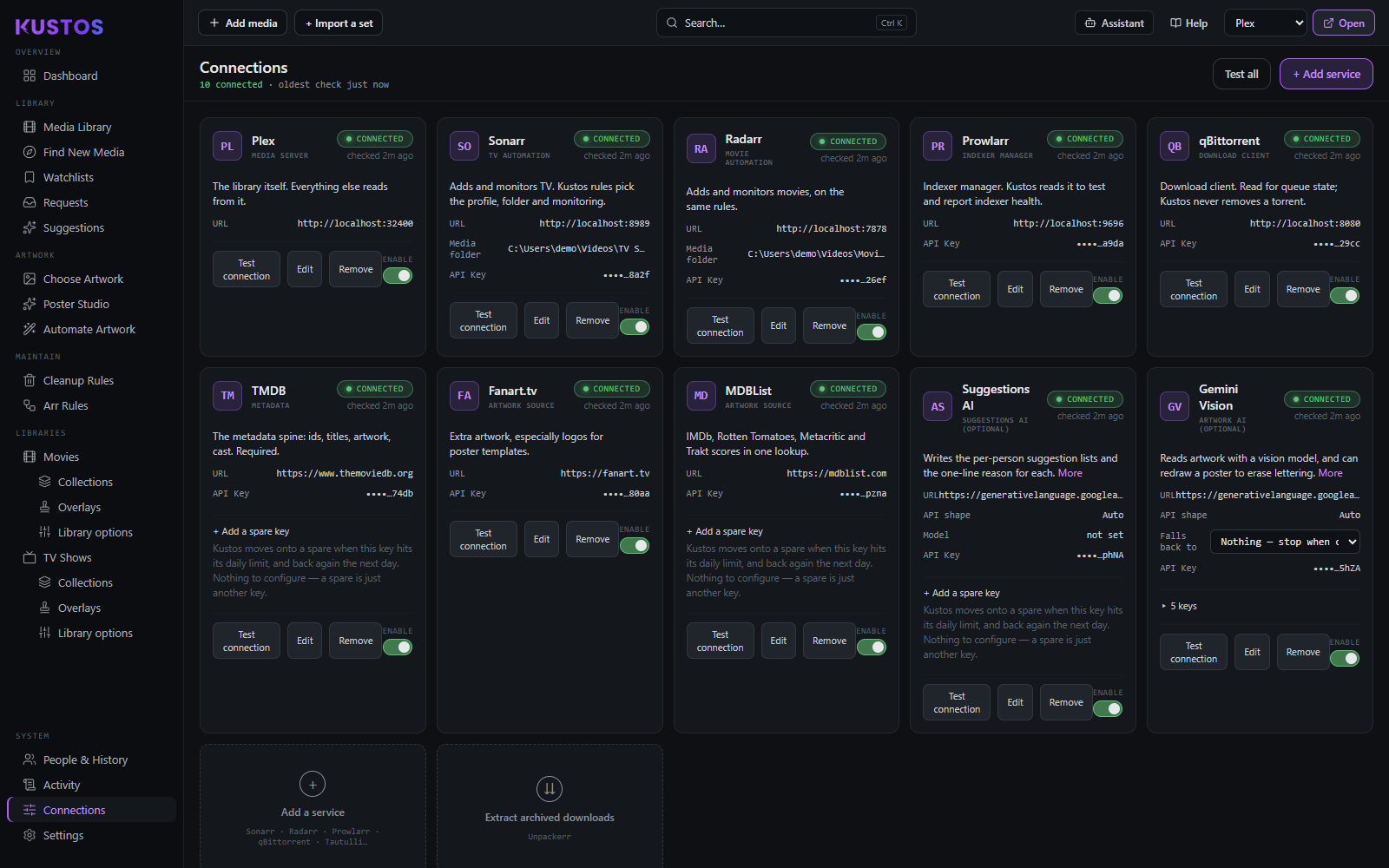This screenshot has width=1389, height=868.
Task: Click the Watchlists bookmark icon
Action: pos(30,177)
